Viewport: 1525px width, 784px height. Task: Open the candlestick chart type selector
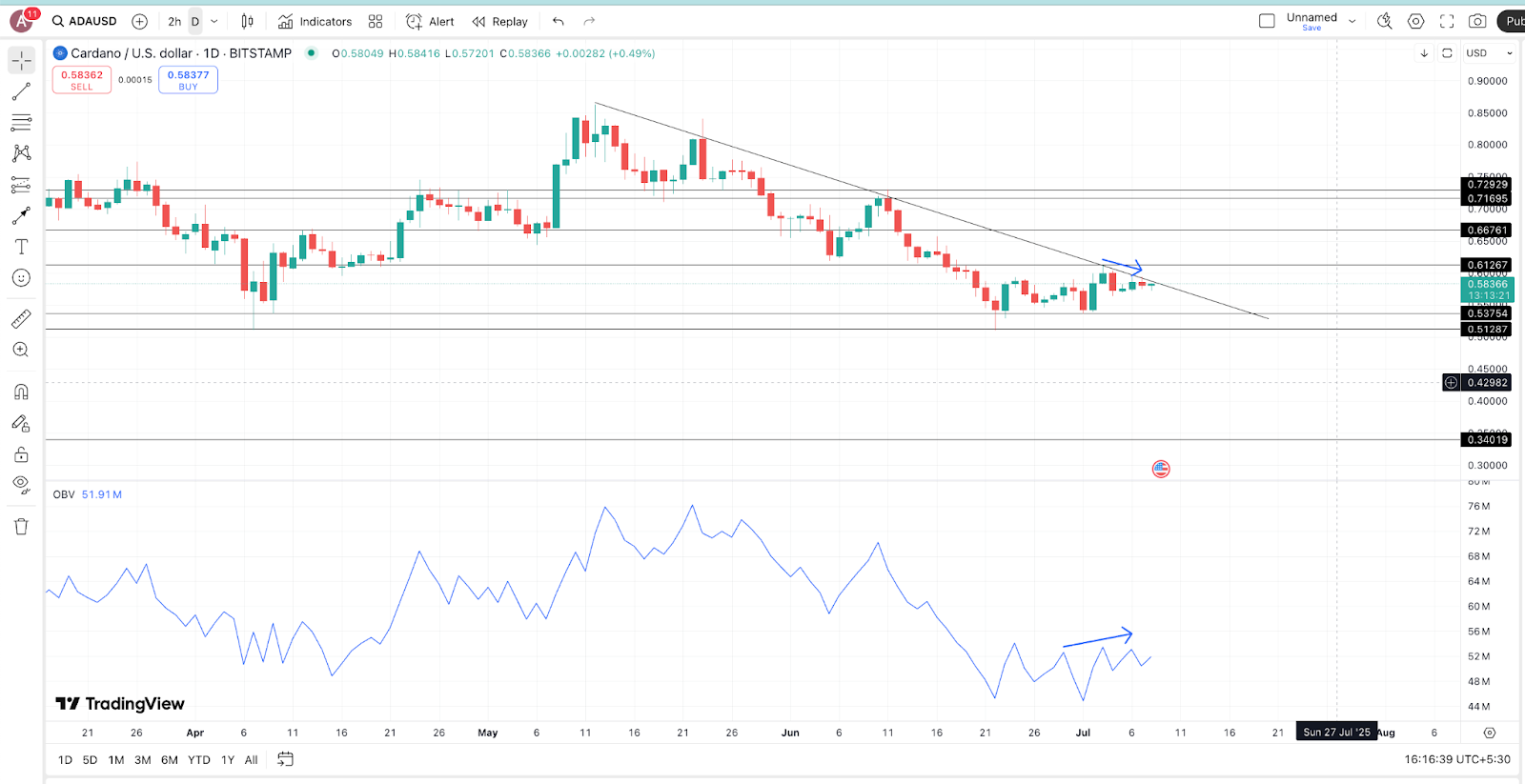pyautogui.click(x=248, y=21)
